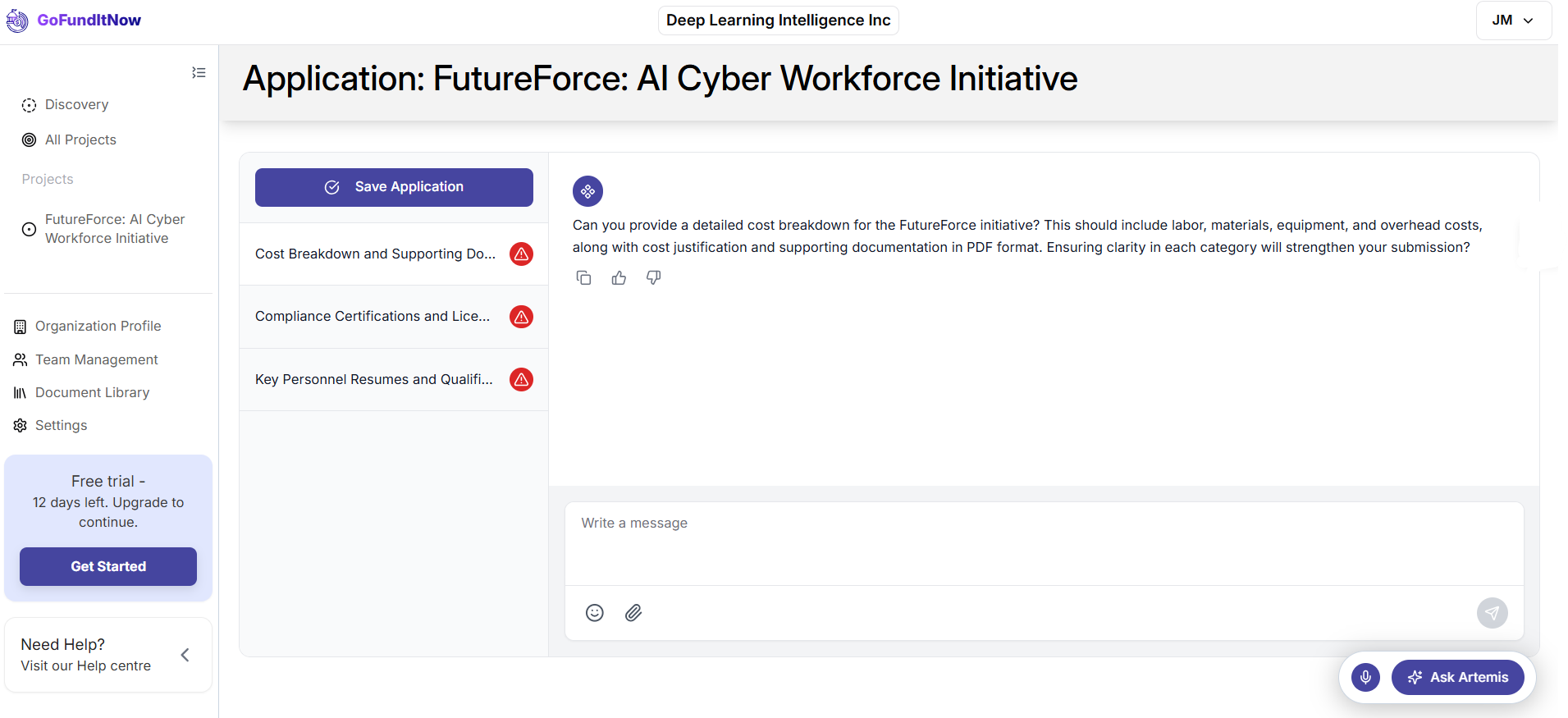This screenshot has width=1568, height=718.
Task: Open the Ask Artemis assistant
Action: tap(1457, 677)
